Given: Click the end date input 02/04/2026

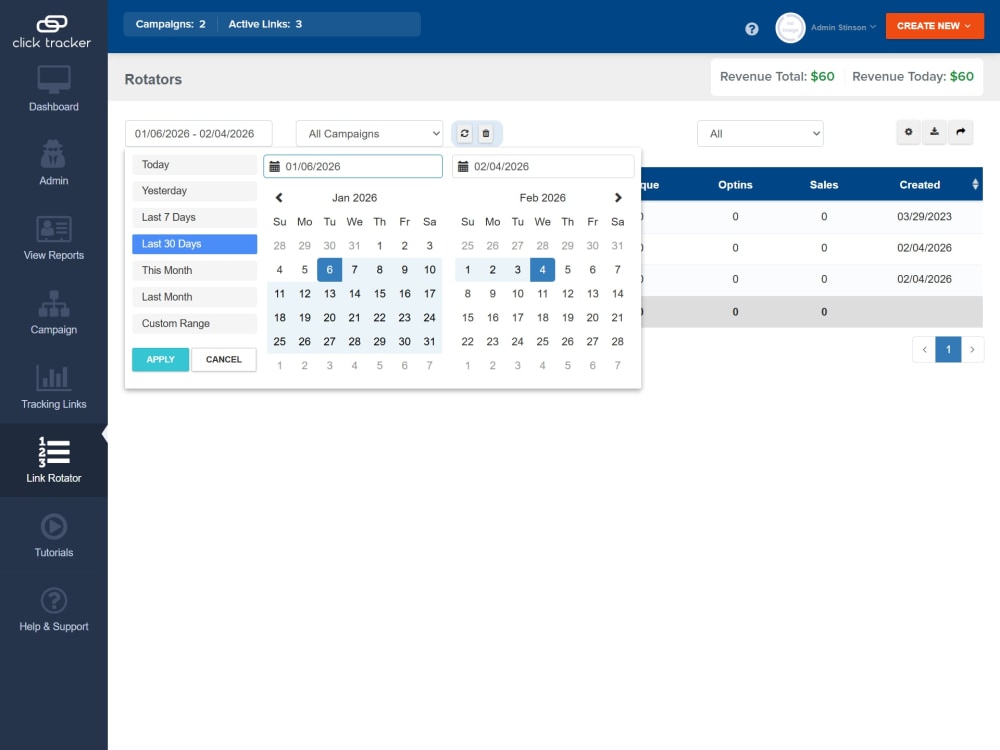Looking at the screenshot, I should [x=543, y=166].
